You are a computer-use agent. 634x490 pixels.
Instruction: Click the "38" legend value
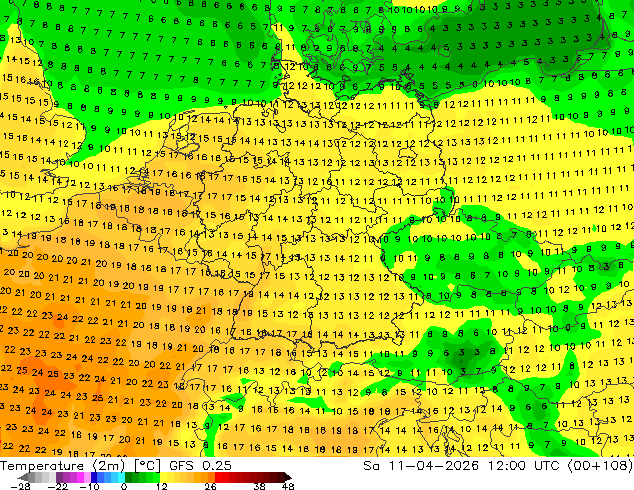pos(260,486)
